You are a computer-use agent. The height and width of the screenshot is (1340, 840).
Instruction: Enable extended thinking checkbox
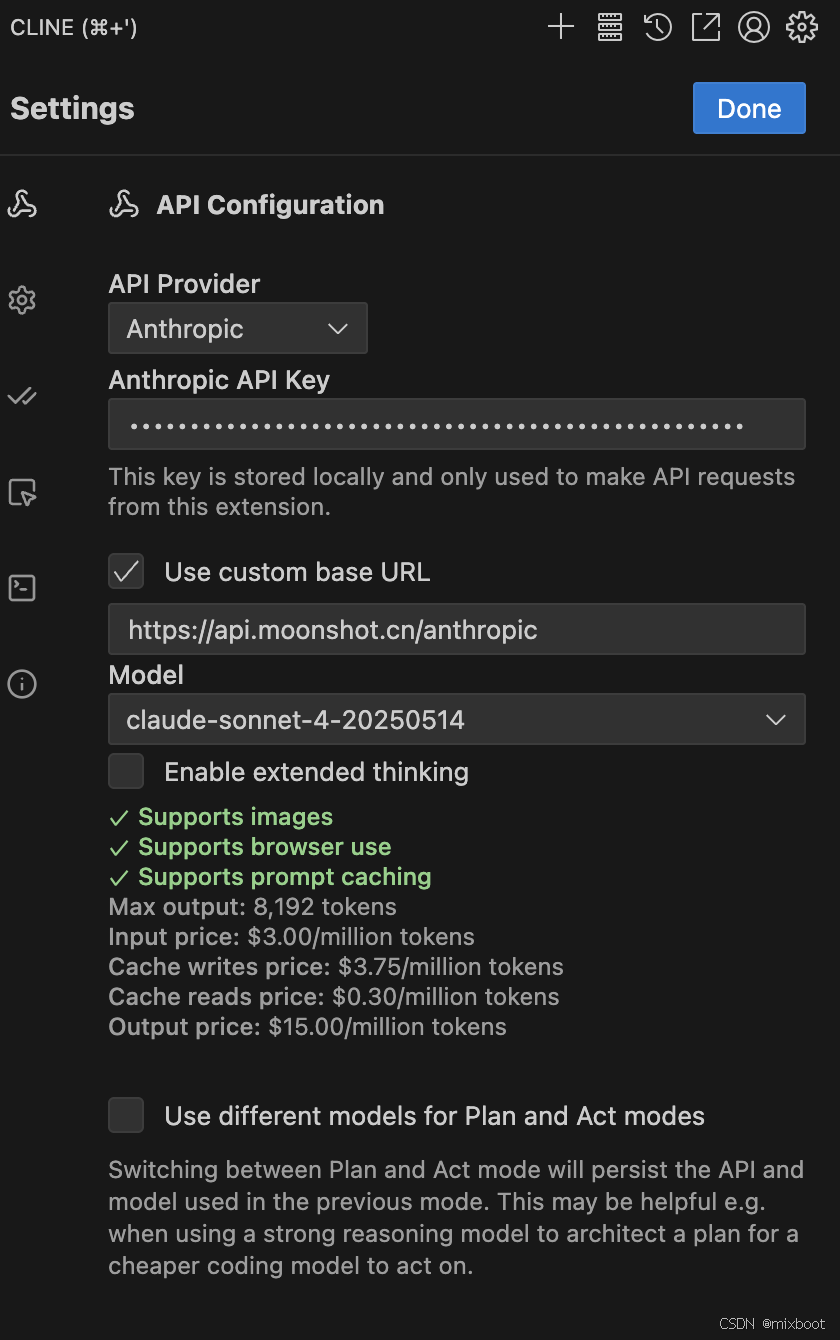pyautogui.click(x=126, y=772)
